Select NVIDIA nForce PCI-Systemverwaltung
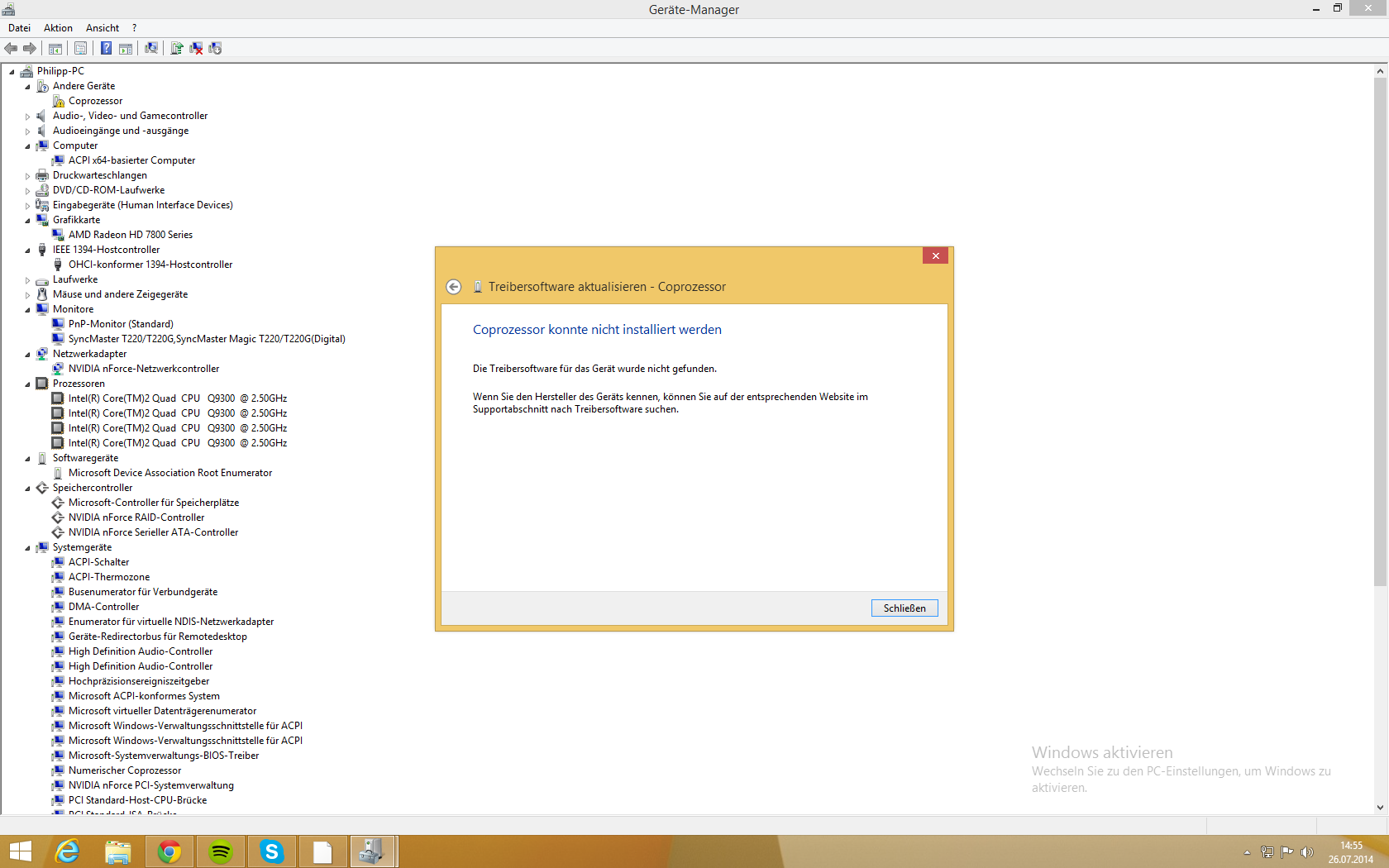The image size is (1389, 868). [x=151, y=785]
